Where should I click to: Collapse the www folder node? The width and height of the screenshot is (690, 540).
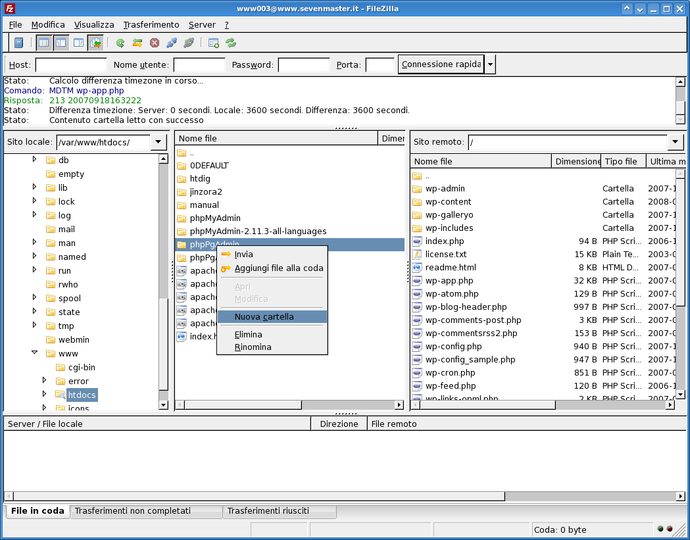click(34, 352)
